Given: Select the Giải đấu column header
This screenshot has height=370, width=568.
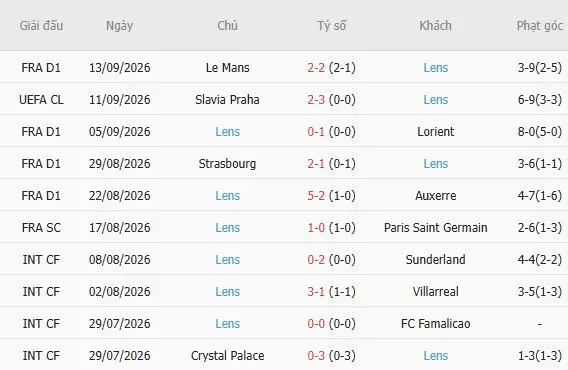Looking at the screenshot, I should coord(41,26).
